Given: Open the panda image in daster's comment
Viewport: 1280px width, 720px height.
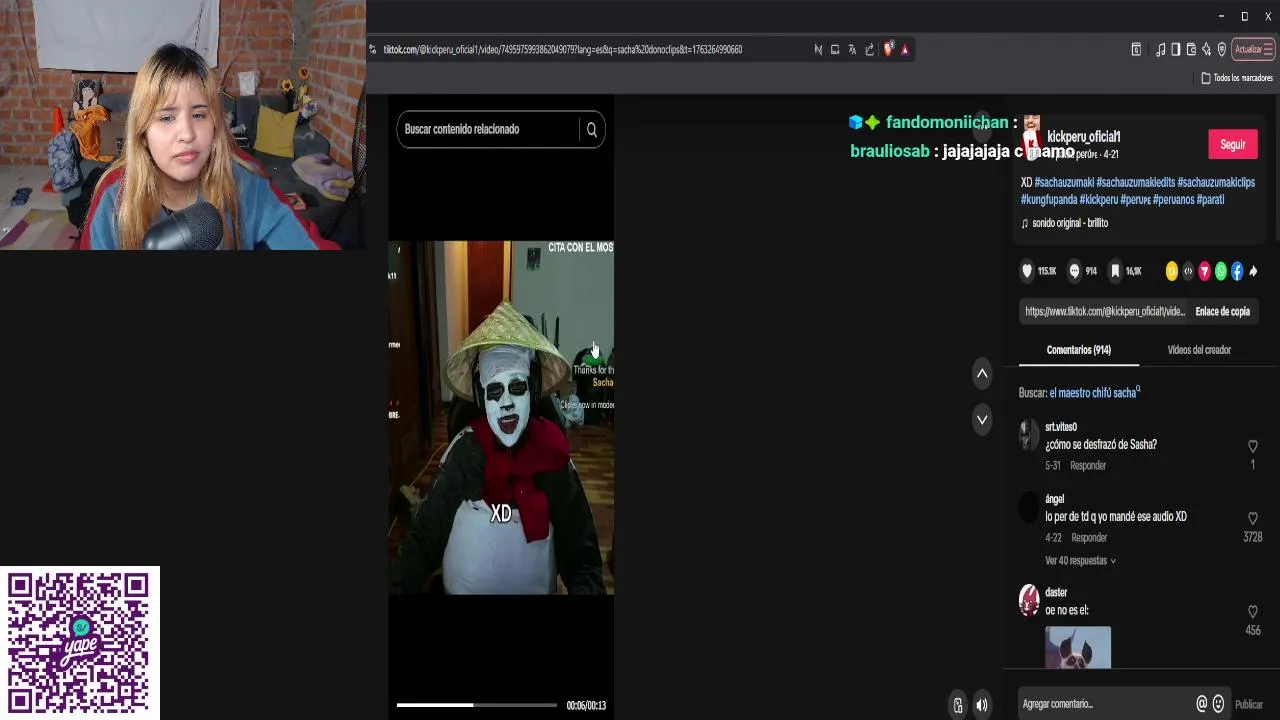Looking at the screenshot, I should point(1078,647).
